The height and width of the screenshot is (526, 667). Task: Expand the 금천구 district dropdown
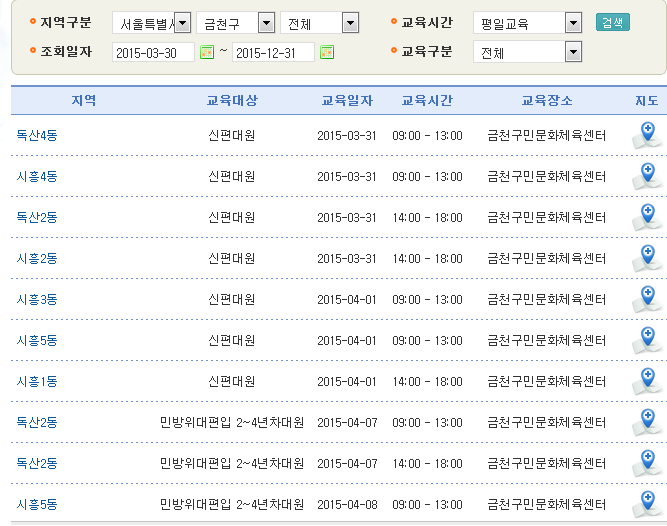(x=266, y=23)
